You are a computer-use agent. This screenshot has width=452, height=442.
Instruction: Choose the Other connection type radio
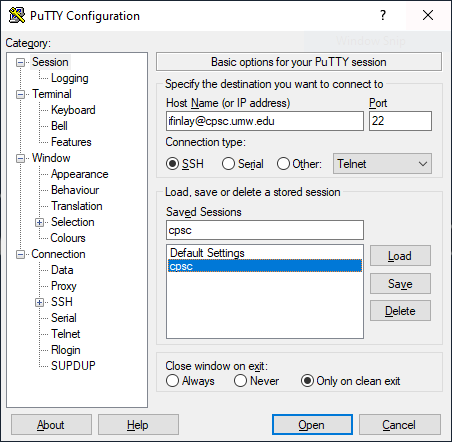(283, 164)
